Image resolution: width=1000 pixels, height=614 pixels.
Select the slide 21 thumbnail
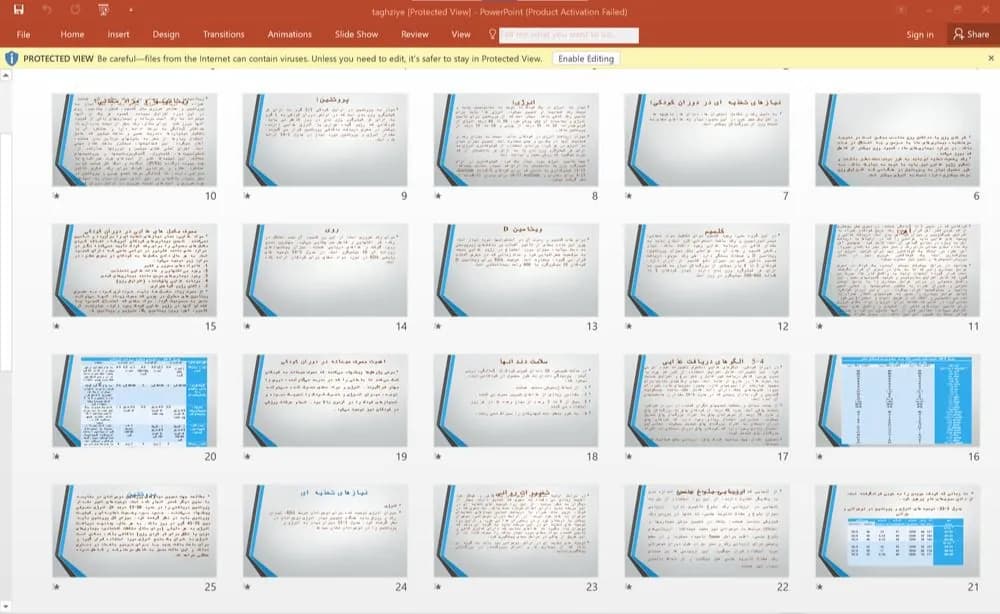click(897, 530)
